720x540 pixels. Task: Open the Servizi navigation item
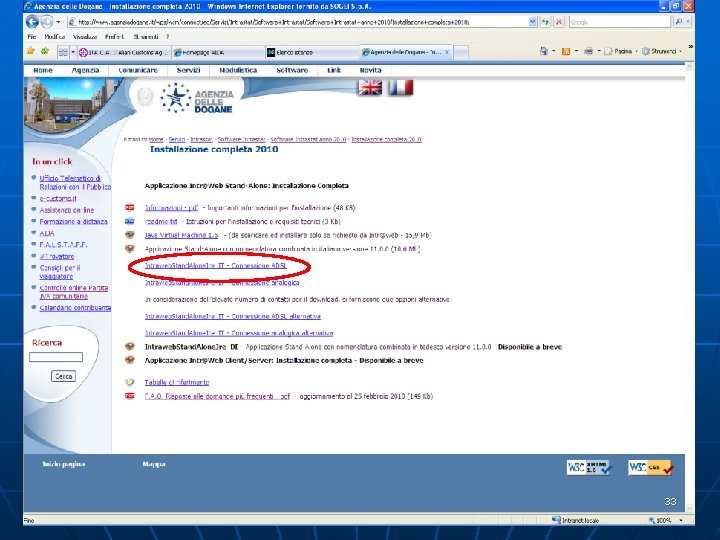coord(188,70)
